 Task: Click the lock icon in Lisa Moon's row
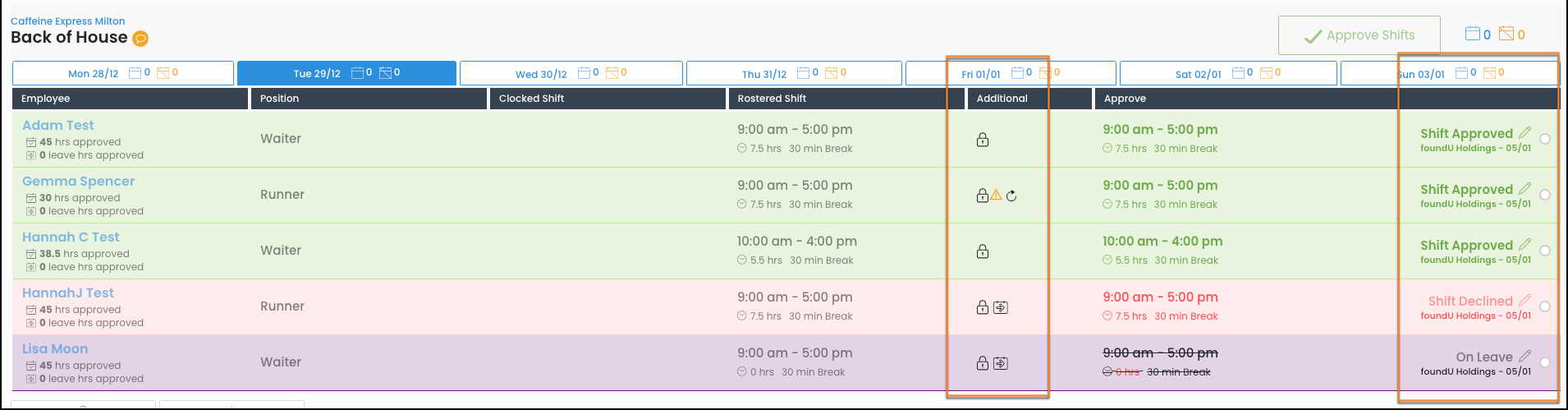pos(982,363)
